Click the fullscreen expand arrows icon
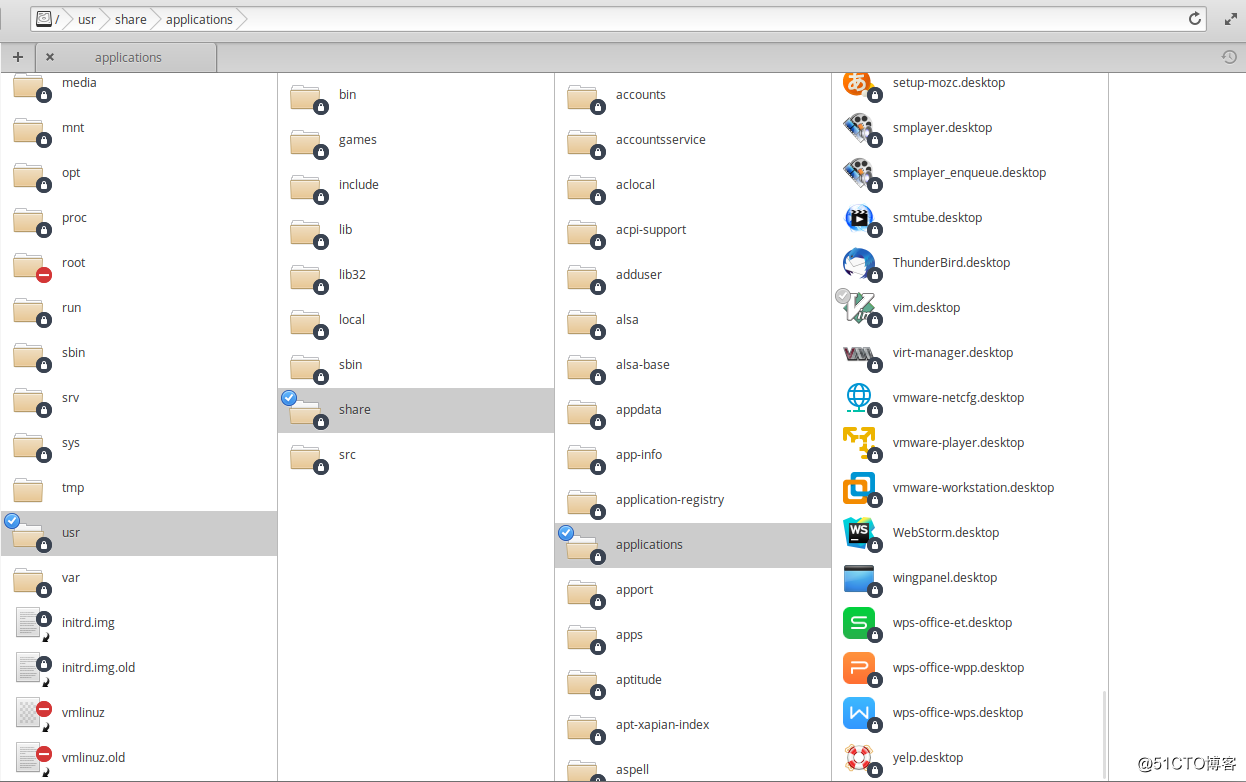1246x782 pixels. click(x=1230, y=19)
